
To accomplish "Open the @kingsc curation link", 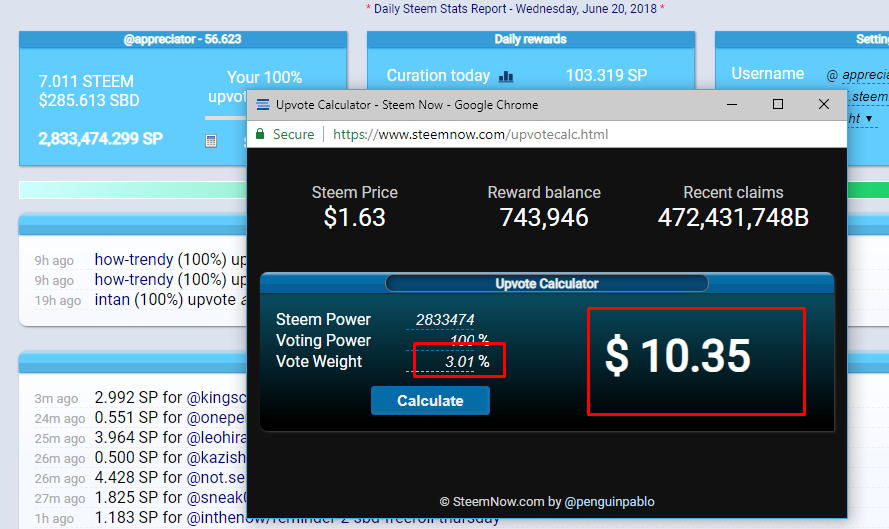I will pyautogui.click(x=216, y=397).
